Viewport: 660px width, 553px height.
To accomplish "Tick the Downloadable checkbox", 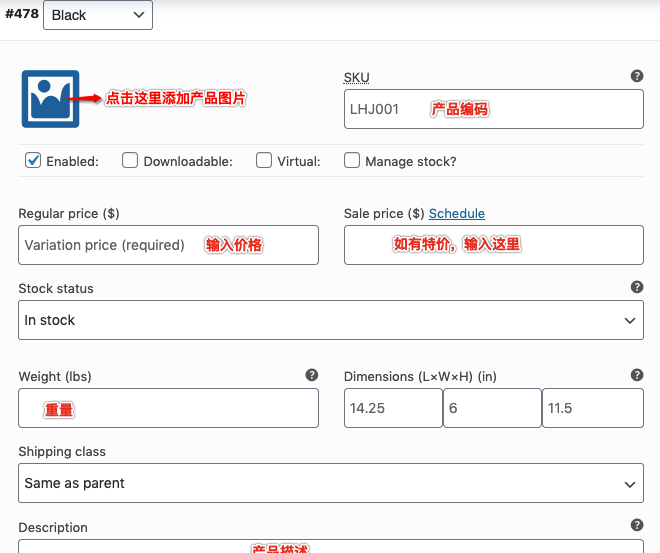I will click(x=130, y=160).
